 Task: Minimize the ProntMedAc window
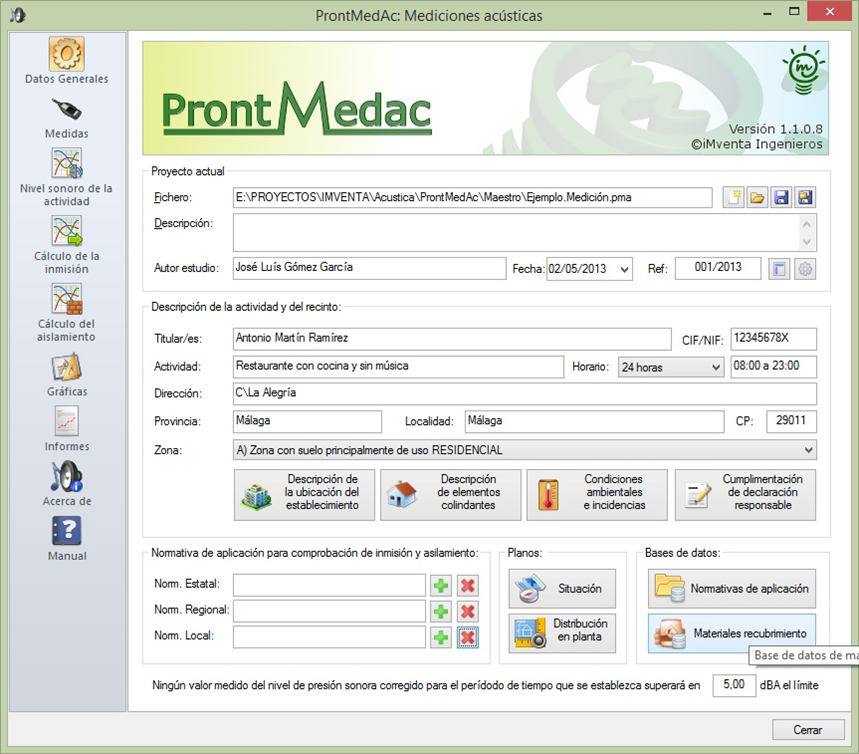point(768,12)
